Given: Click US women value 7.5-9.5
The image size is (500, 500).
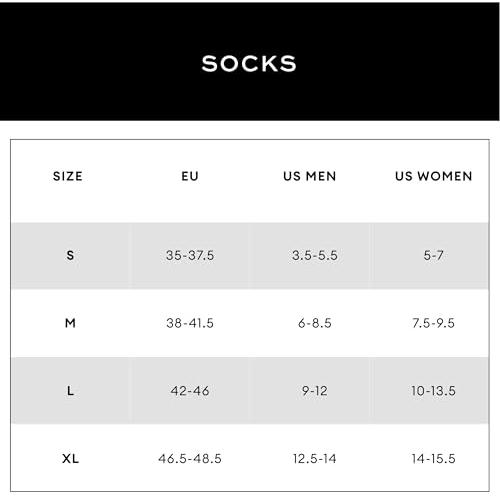Looking at the screenshot, I should (x=433, y=323).
